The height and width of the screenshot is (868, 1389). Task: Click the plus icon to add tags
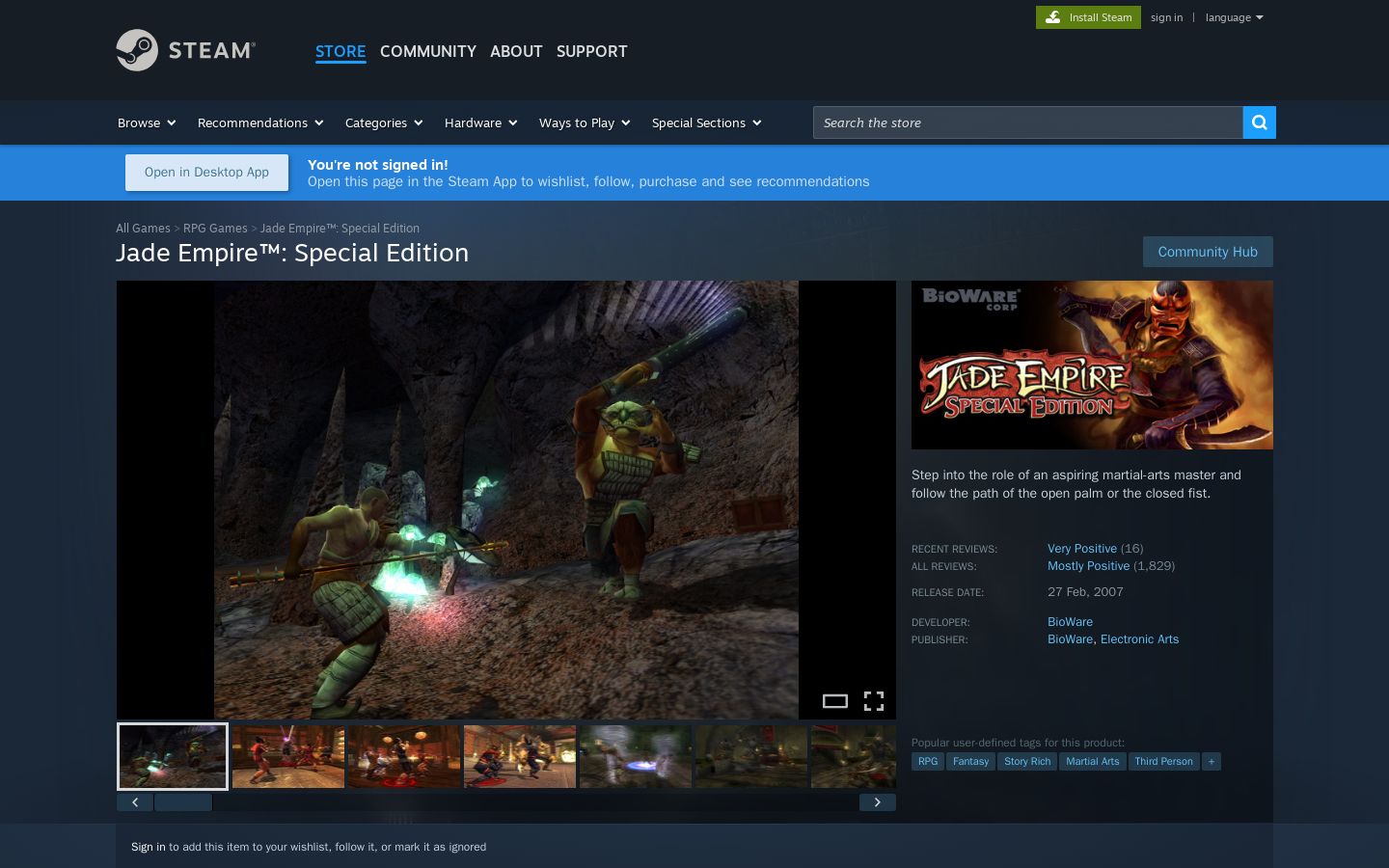tap(1212, 762)
